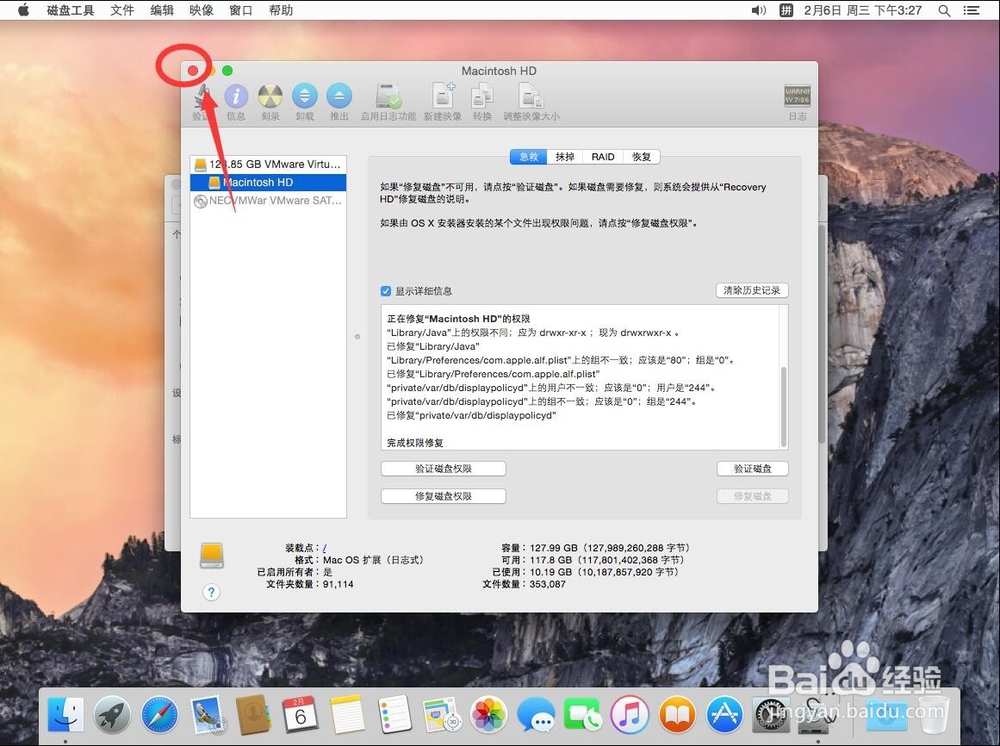Click the help question mark icon
Screen dimensions: 1000x746
click(x=210, y=592)
